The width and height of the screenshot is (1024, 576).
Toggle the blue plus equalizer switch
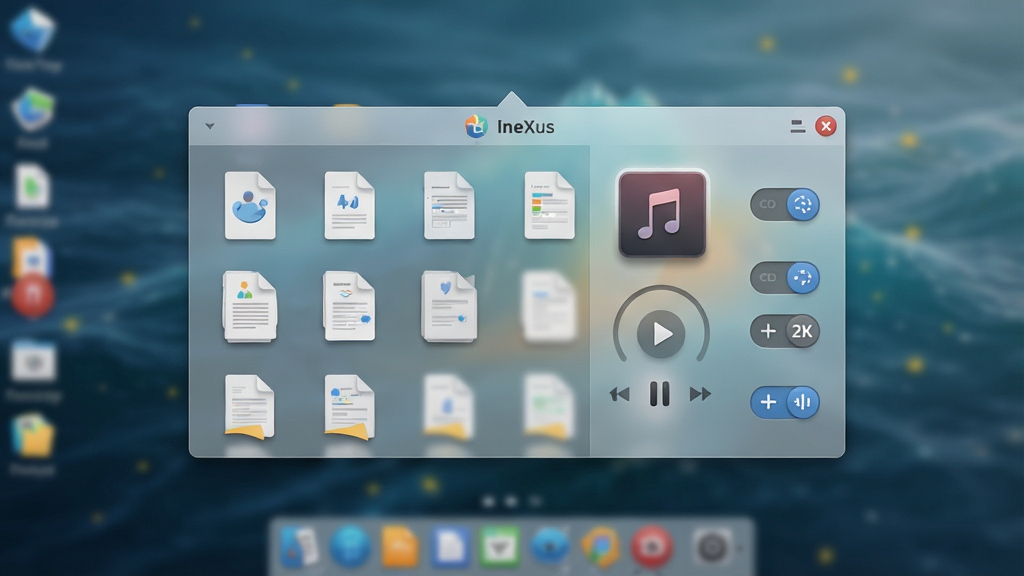[785, 402]
